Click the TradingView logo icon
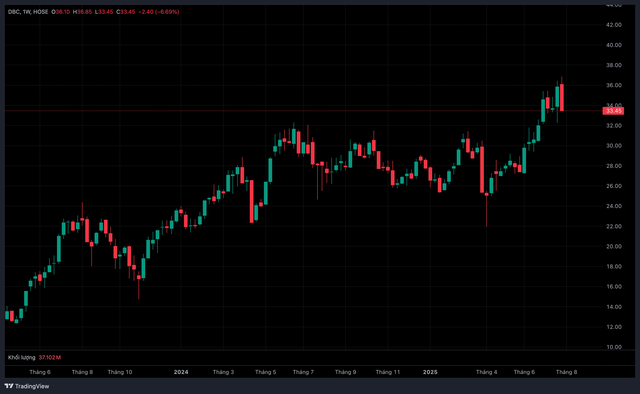Screen dimensions: 640x394 point(9,386)
